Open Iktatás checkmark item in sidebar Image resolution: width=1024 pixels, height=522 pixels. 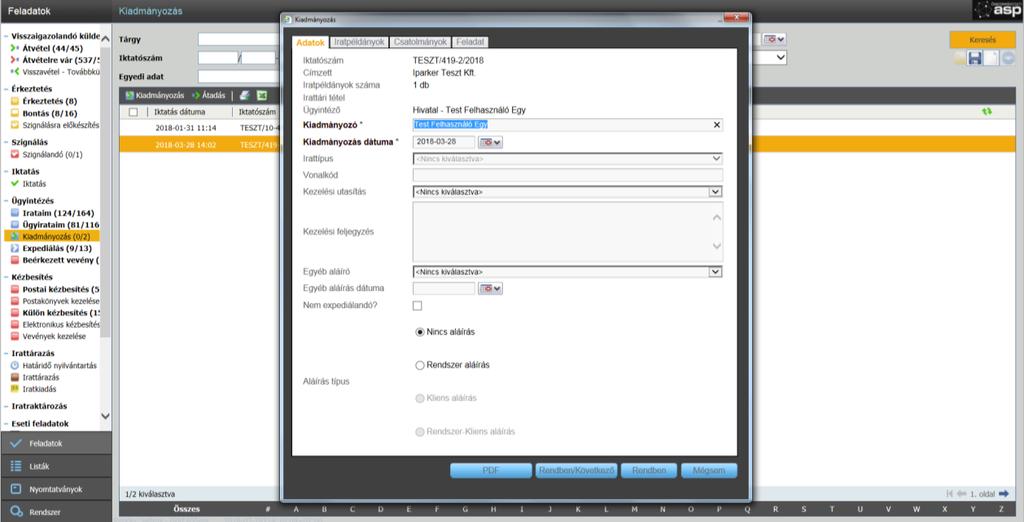[x=28, y=184]
